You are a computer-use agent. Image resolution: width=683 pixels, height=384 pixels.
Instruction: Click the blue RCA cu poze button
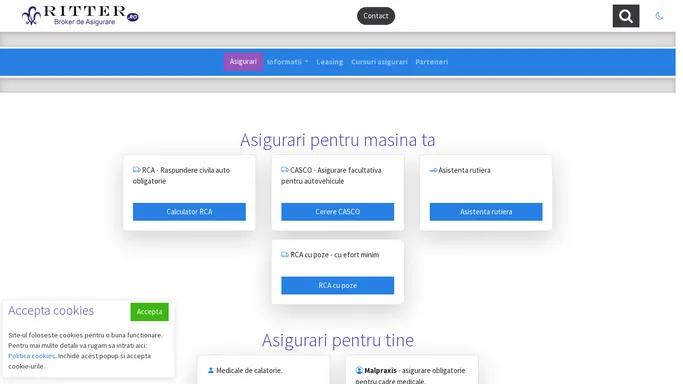[x=338, y=286]
